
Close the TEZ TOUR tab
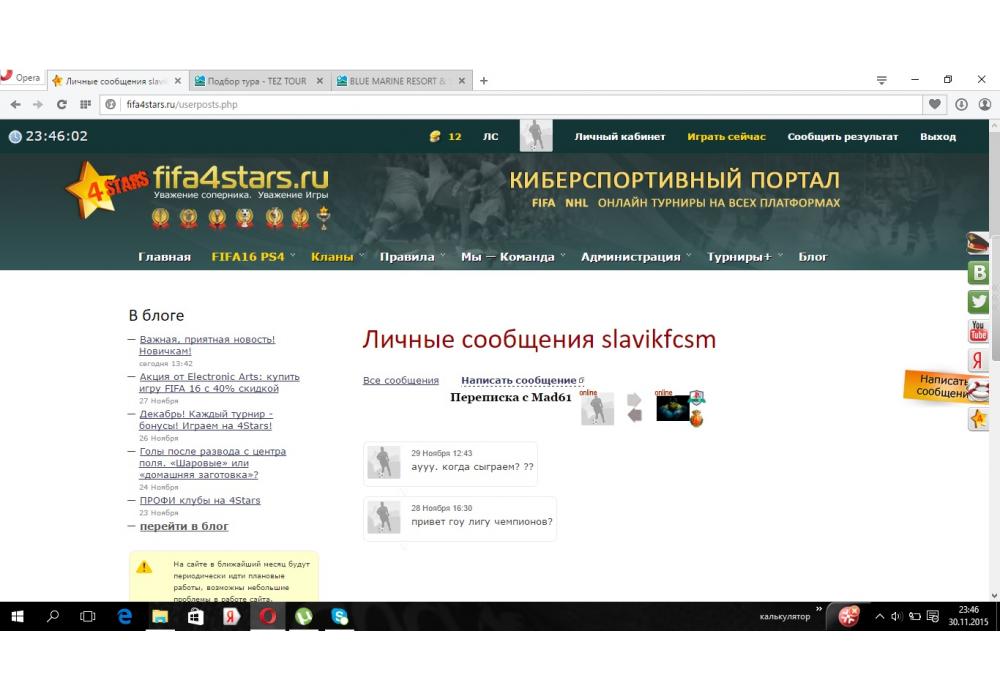coord(320,81)
